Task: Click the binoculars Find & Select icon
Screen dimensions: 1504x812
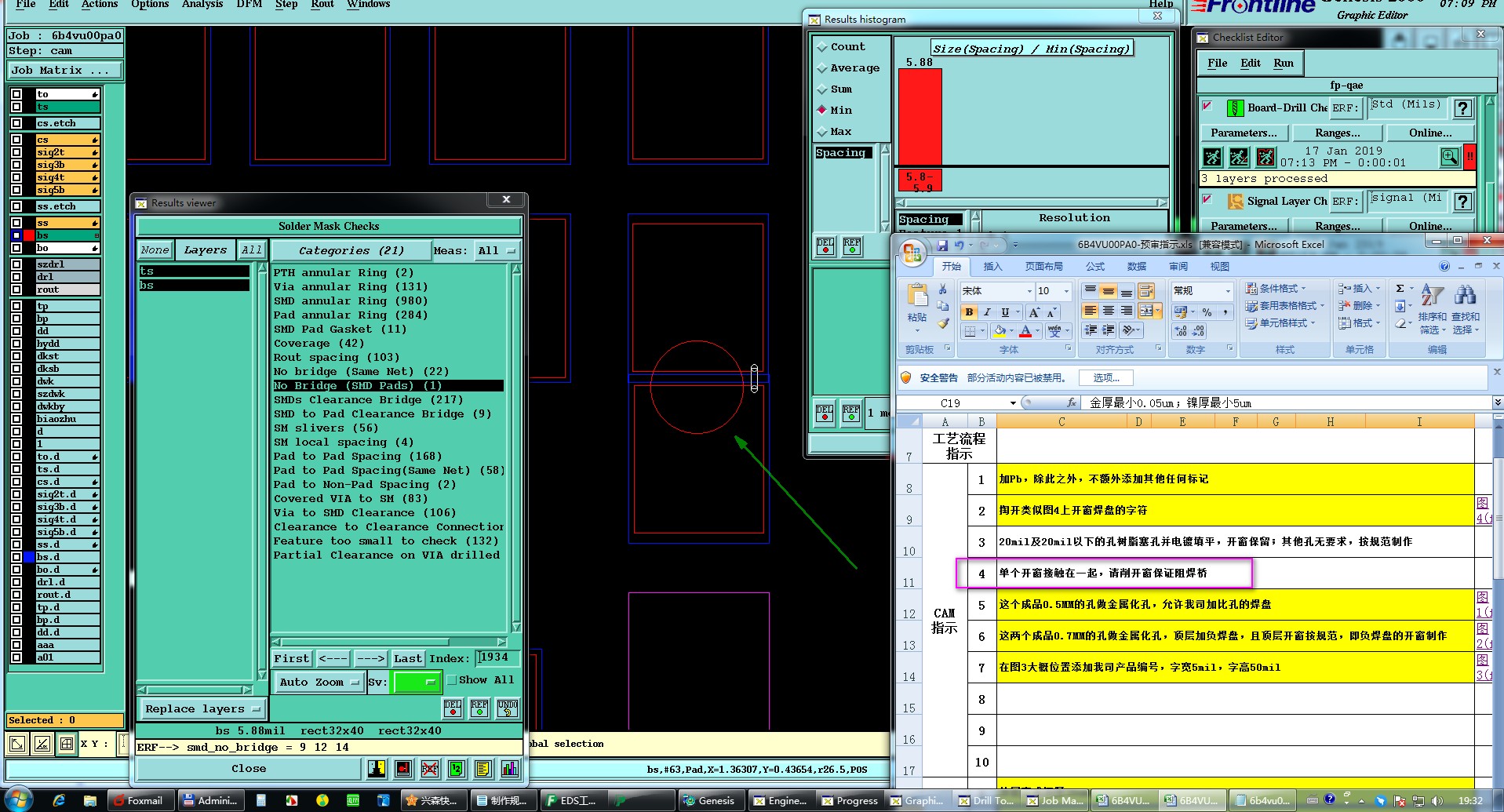Action: pyautogui.click(x=1465, y=296)
